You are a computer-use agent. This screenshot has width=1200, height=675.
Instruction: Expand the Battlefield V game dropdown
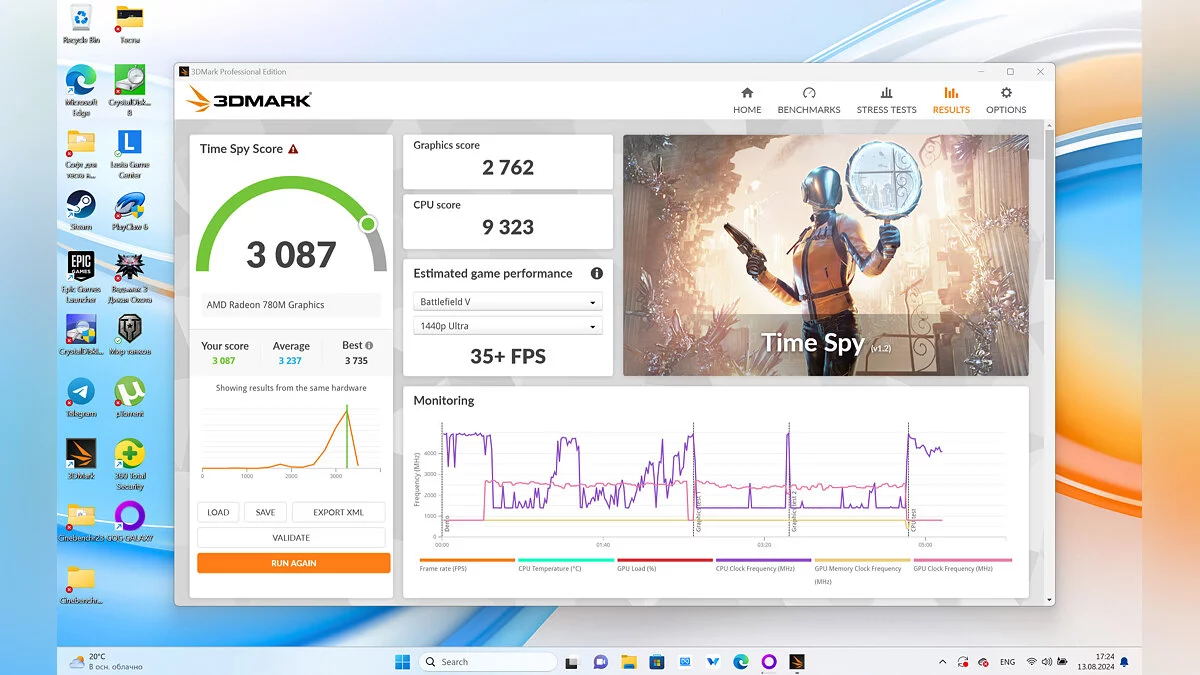click(x=508, y=302)
